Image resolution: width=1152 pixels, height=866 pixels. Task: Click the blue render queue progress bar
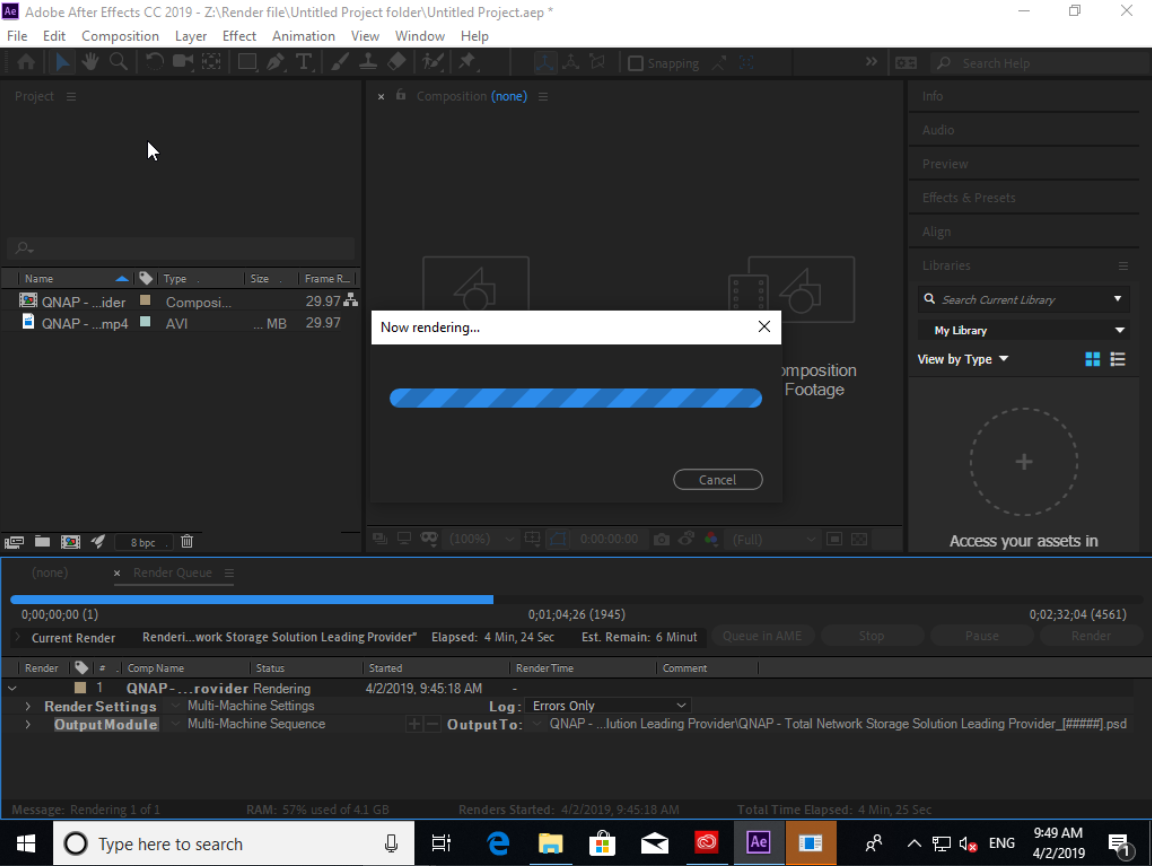pos(252,599)
